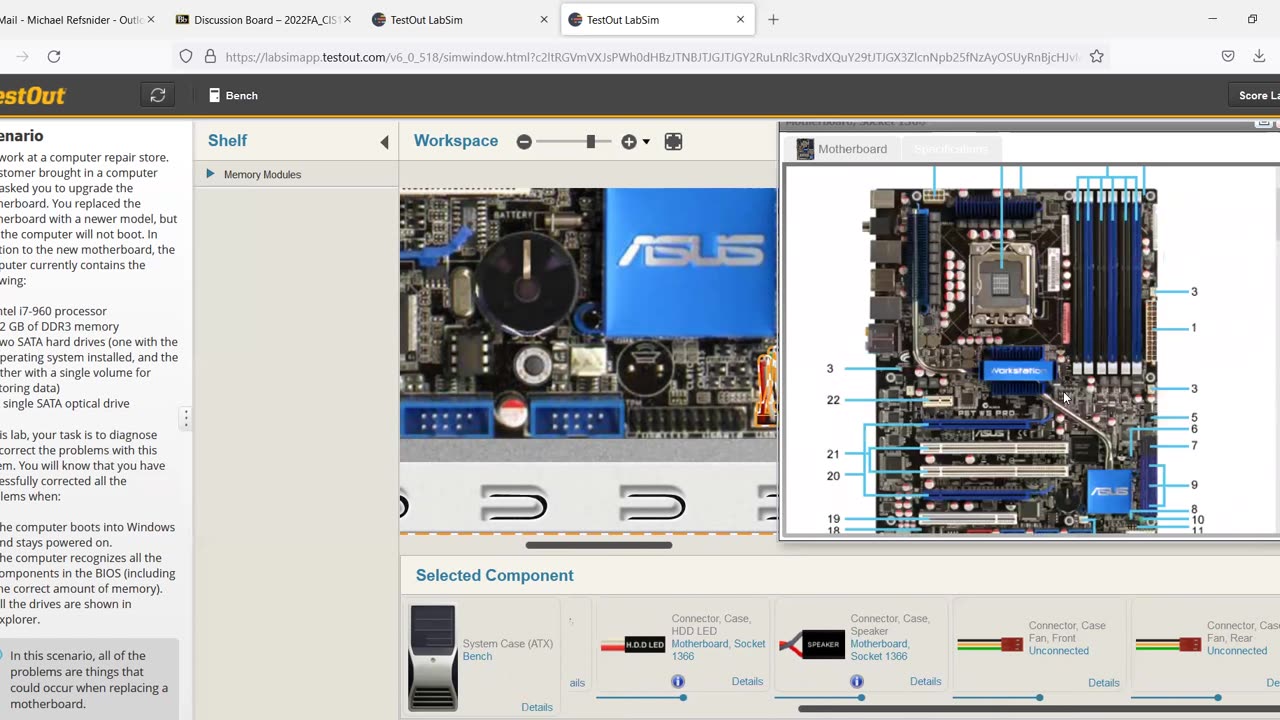
Task: Switch to the Motherboard tab
Action: [842, 149]
